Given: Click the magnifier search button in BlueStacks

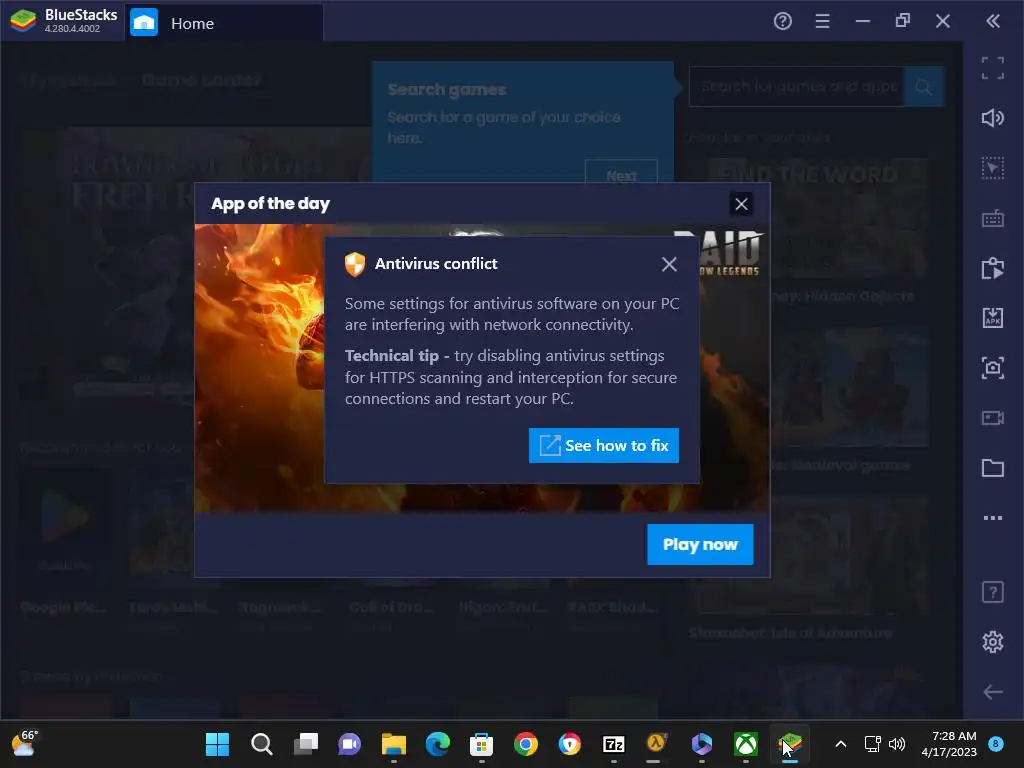Looking at the screenshot, I should click(x=923, y=86).
